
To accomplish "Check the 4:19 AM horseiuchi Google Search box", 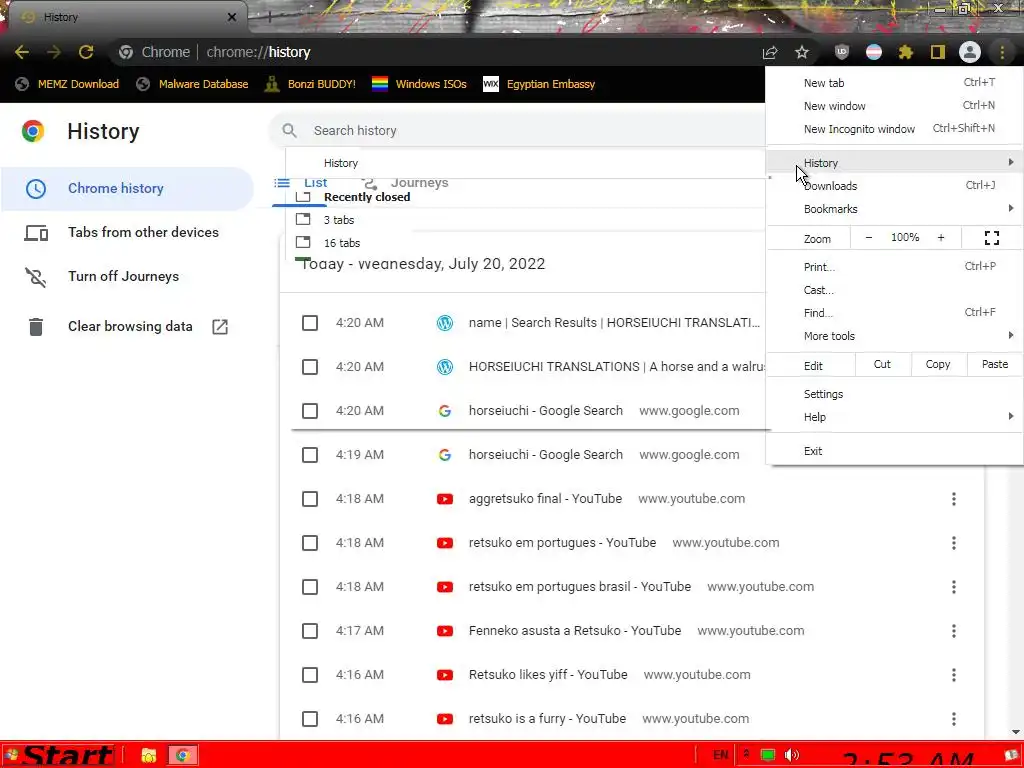I will click(310, 455).
